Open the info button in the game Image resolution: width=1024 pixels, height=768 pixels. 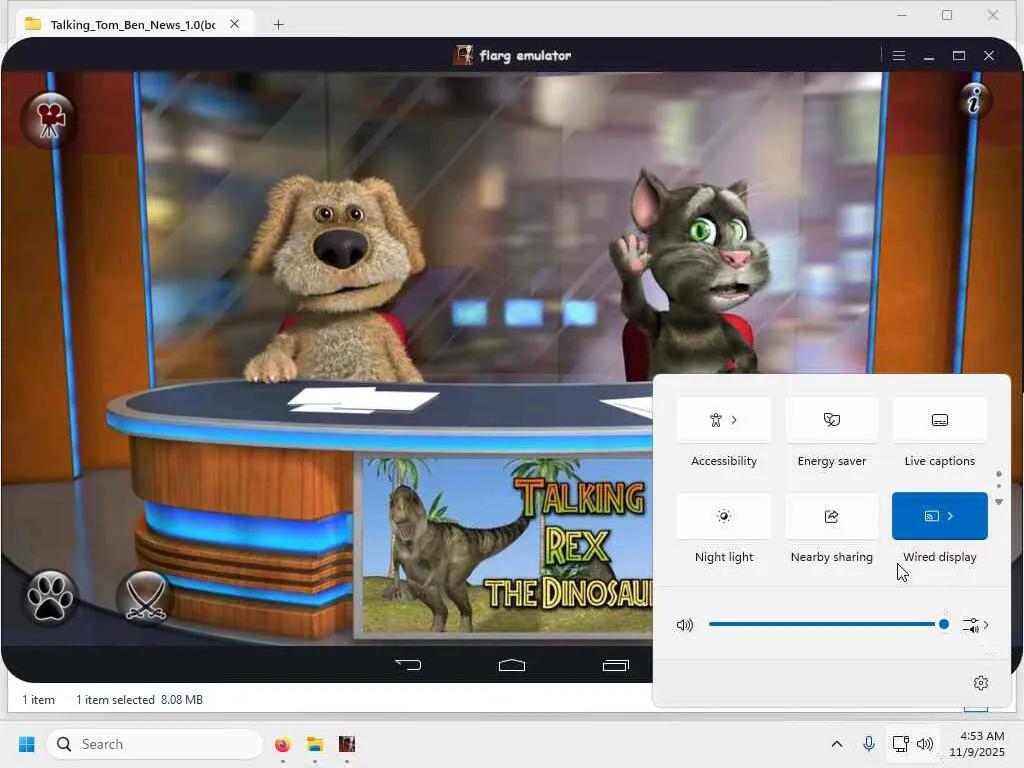coord(974,100)
